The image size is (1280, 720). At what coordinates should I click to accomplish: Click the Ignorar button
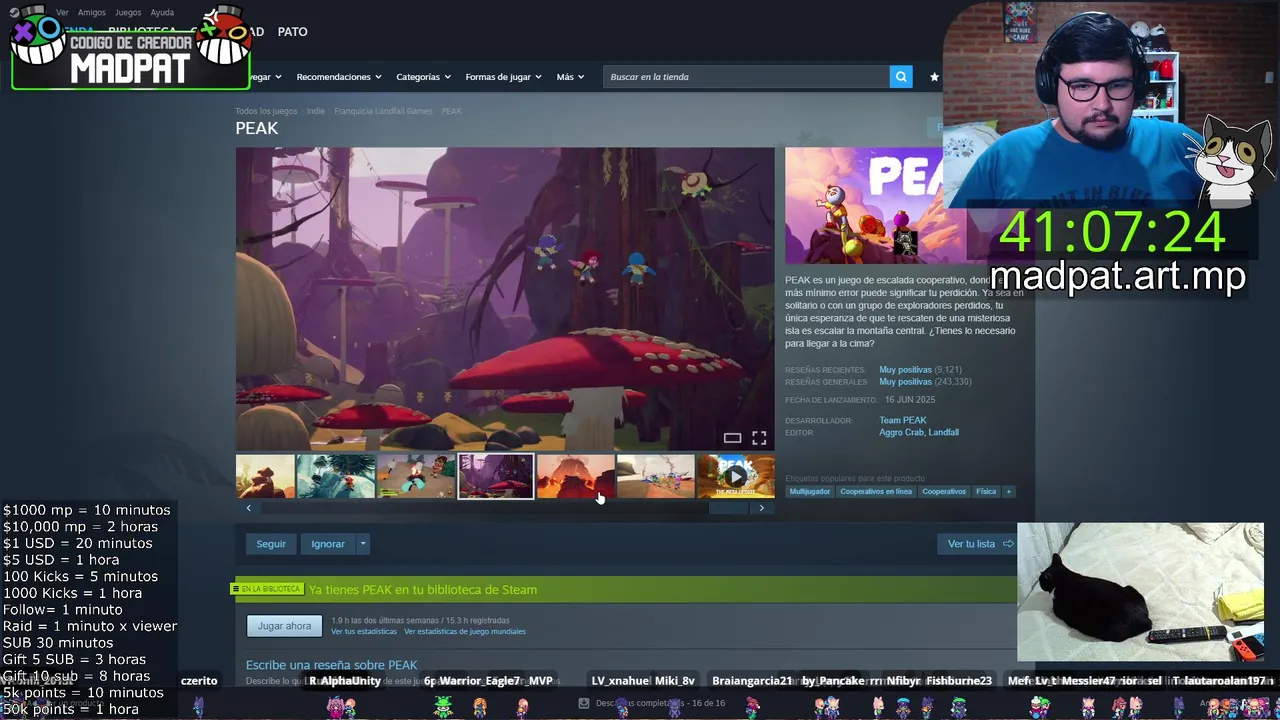[x=327, y=544]
